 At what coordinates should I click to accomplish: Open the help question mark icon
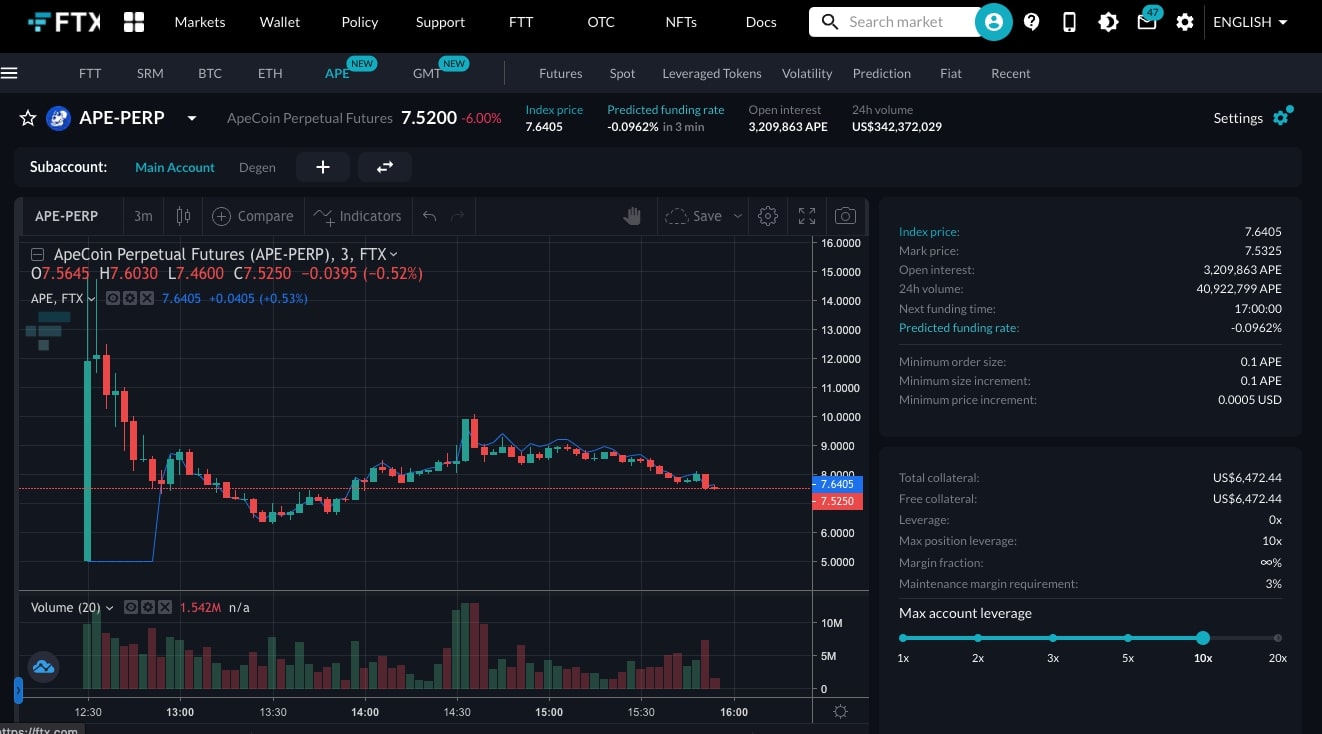pyautogui.click(x=1032, y=22)
